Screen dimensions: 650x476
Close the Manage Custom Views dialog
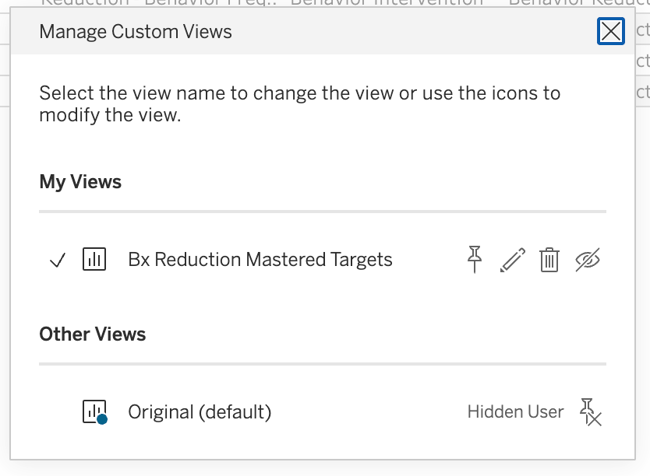[611, 31]
